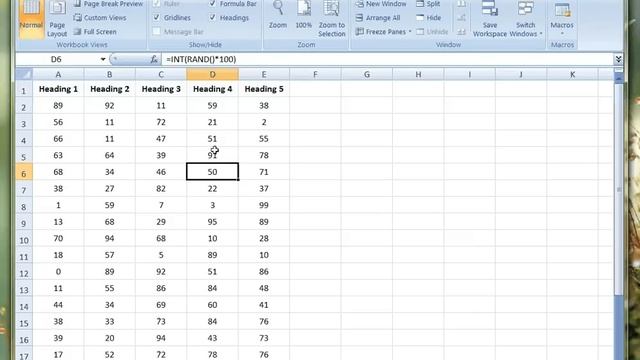Select cell A8 containing 1
The image size is (640, 360).
click(58, 205)
